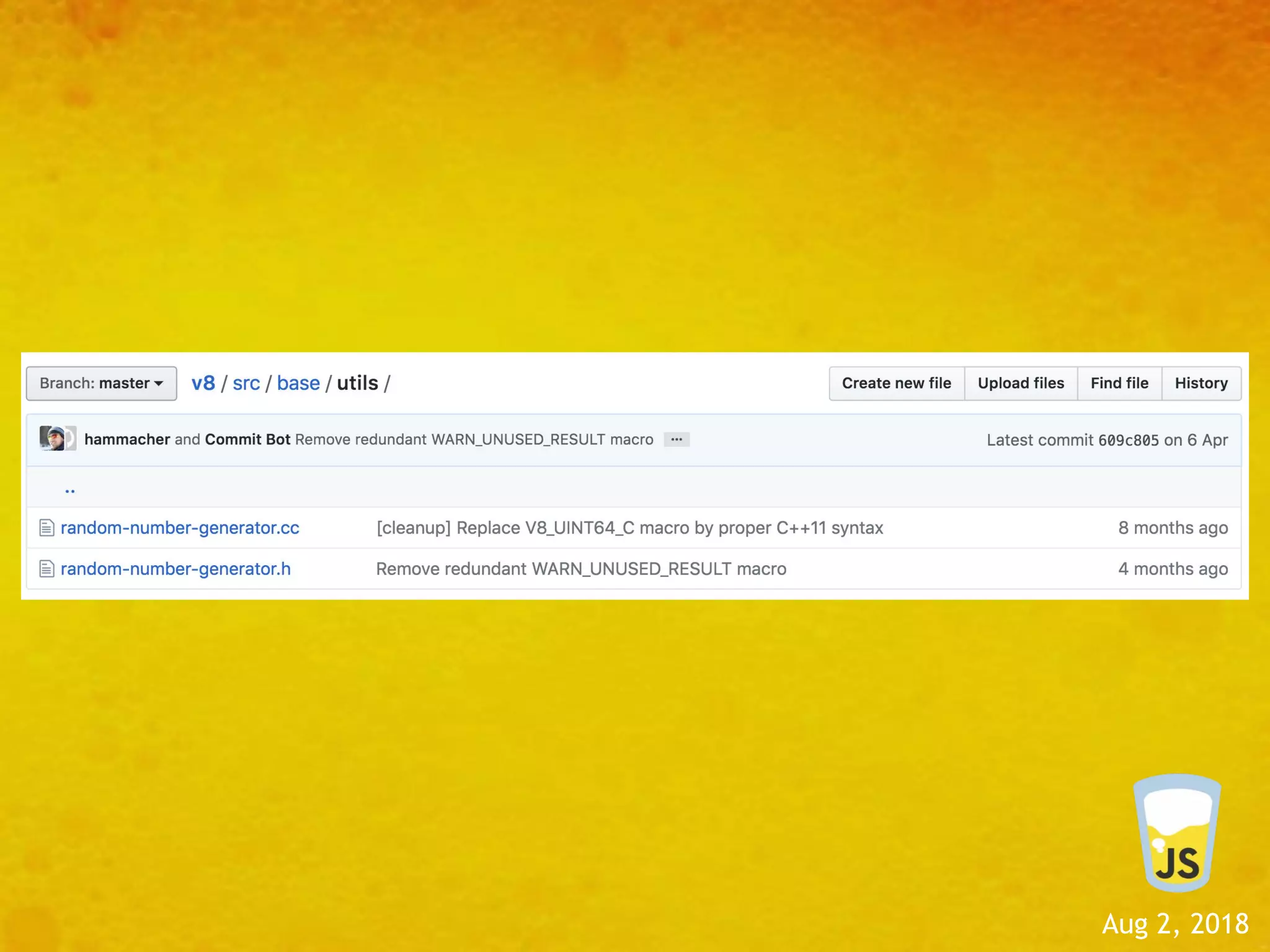Open the Find file button
This screenshot has height=952, width=1270.
pyautogui.click(x=1119, y=383)
